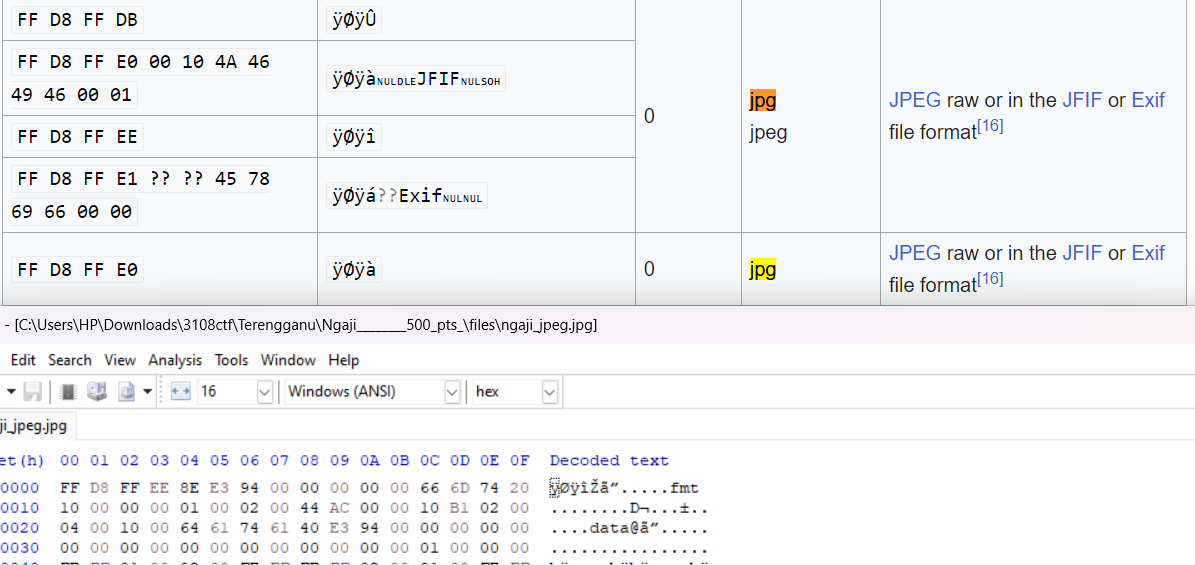Viewport: 1195px width, 565px height.
Task: Click the orange highlighted jpg extension
Action: click(x=762, y=100)
